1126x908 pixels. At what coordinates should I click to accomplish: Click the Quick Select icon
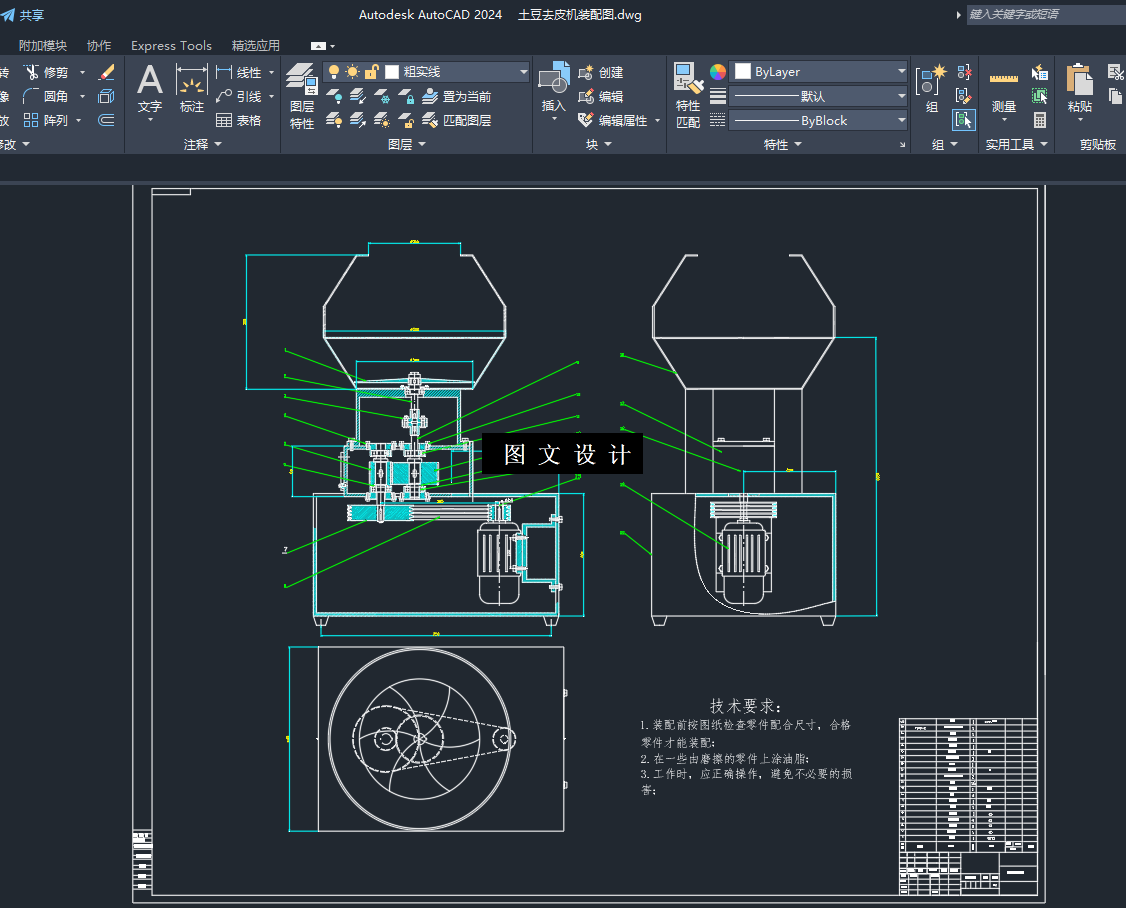click(1039, 72)
